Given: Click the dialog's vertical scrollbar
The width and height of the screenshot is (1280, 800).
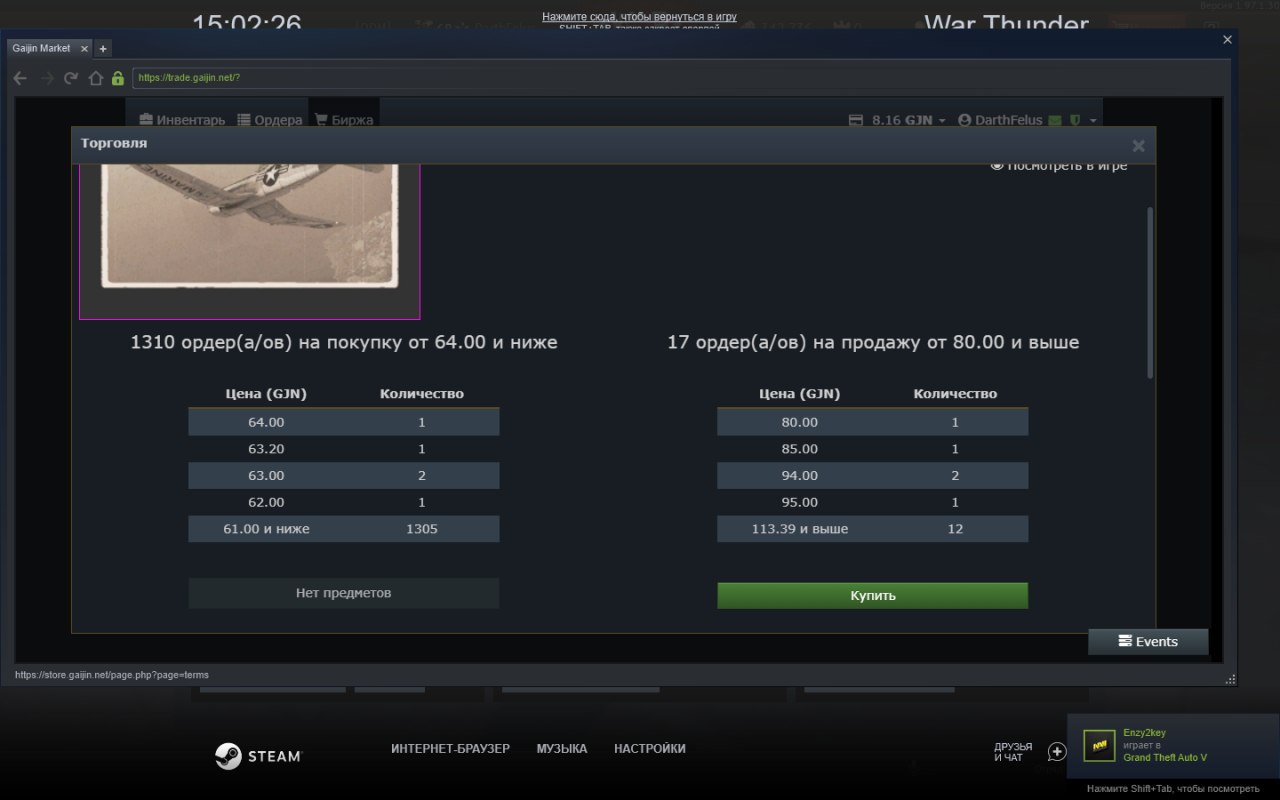Looking at the screenshot, I should click(x=1150, y=292).
